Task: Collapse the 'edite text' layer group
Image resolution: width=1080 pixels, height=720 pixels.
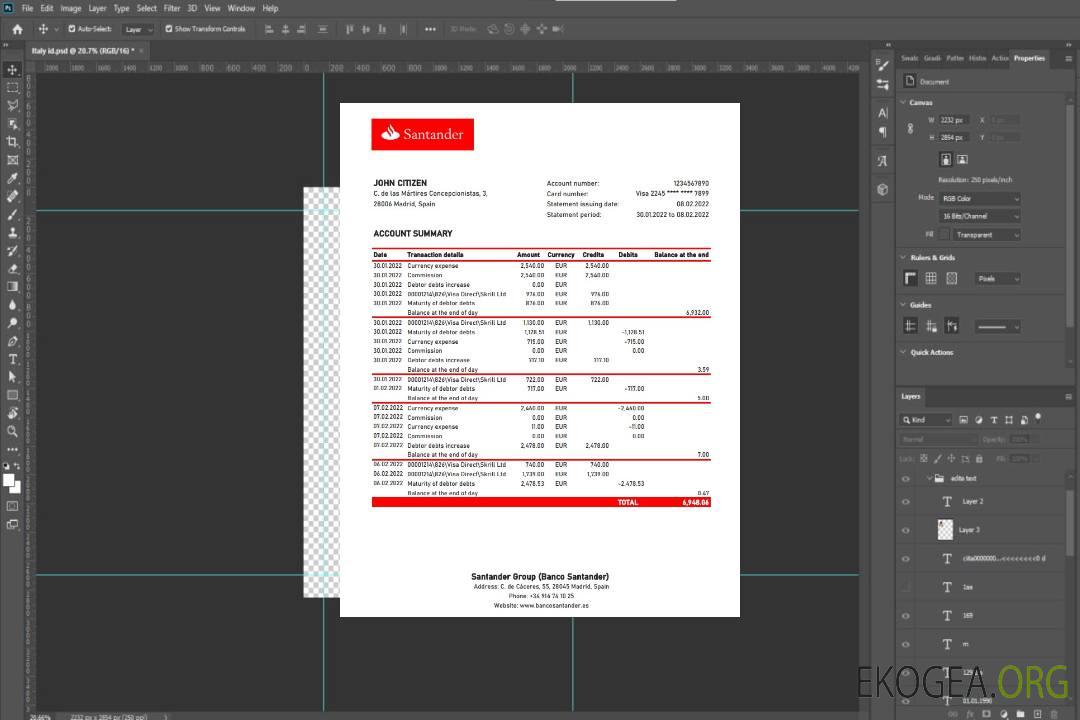Action: pos(929,478)
